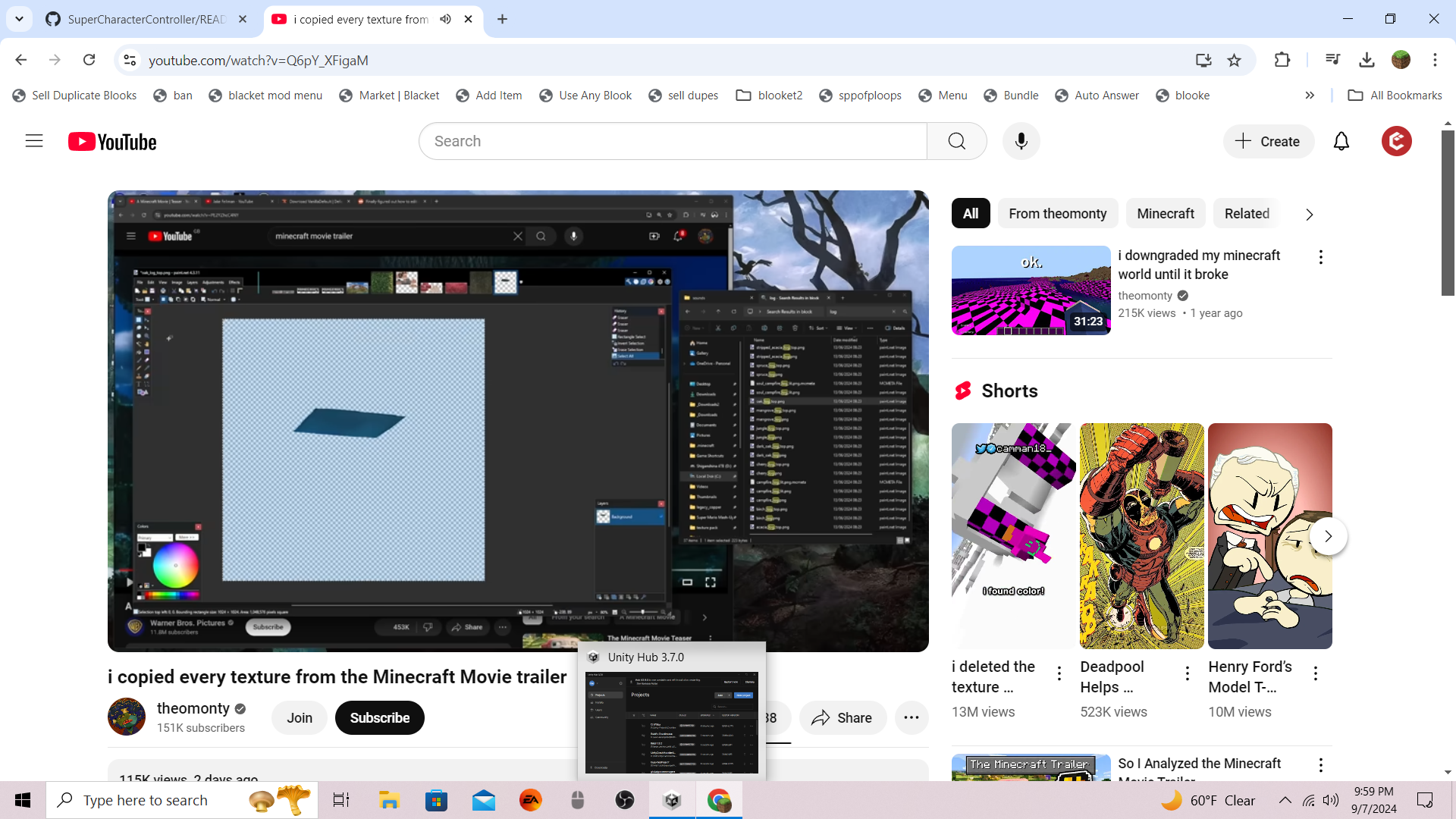This screenshot has width=1456, height=819.
Task: Click inside the YouTube search field
Action: point(672,141)
